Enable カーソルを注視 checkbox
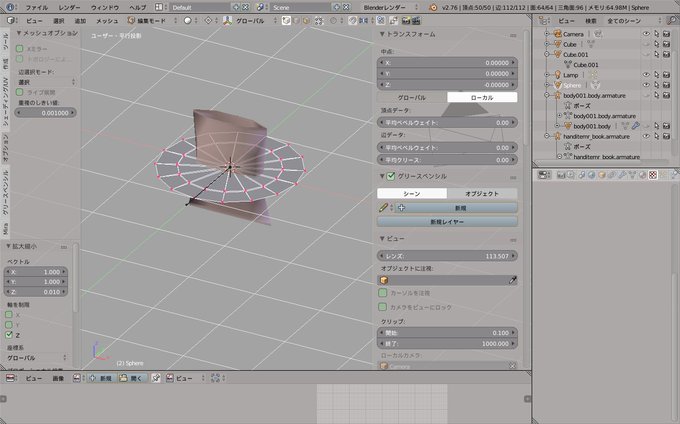Image resolution: width=680 pixels, height=424 pixels. (x=382, y=293)
